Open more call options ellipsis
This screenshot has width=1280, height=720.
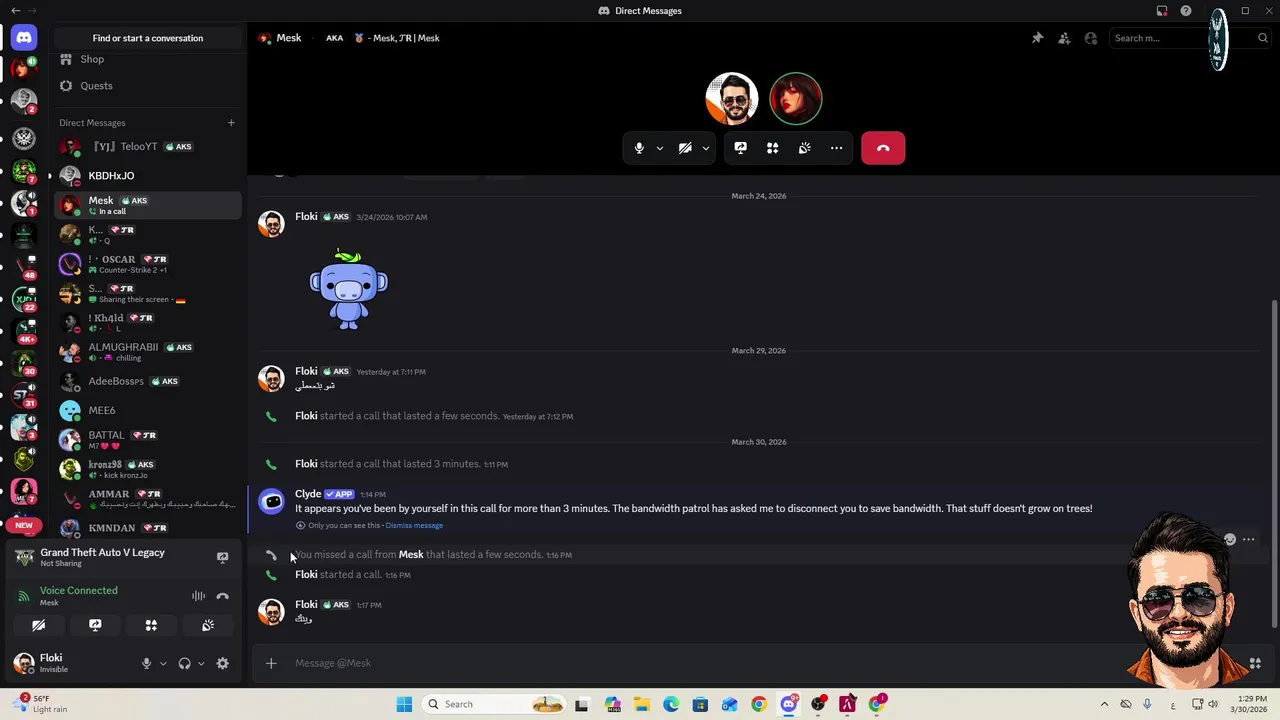[836, 148]
